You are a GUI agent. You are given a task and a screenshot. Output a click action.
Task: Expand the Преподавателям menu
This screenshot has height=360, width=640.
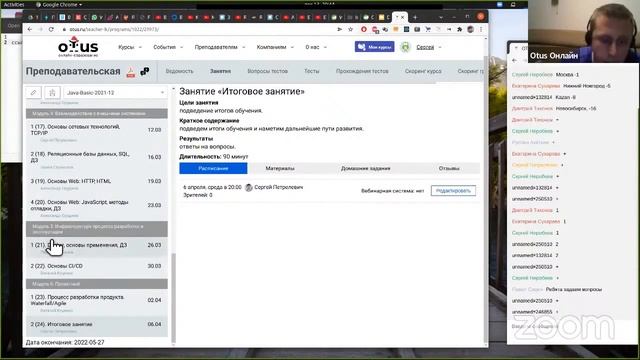(x=220, y=47)
